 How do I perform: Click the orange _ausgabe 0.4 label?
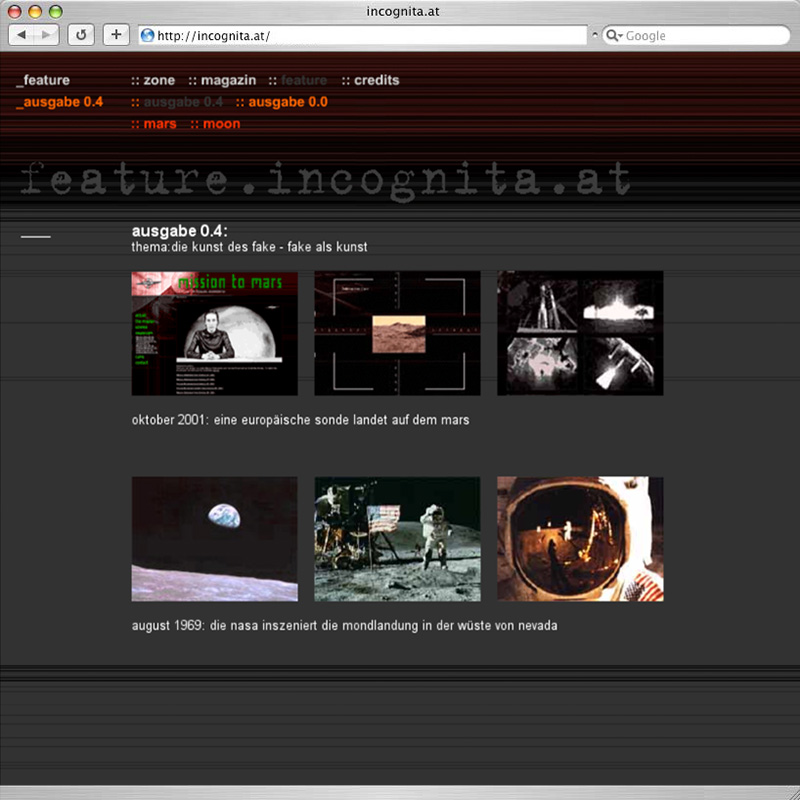click(x=59, y=102)
